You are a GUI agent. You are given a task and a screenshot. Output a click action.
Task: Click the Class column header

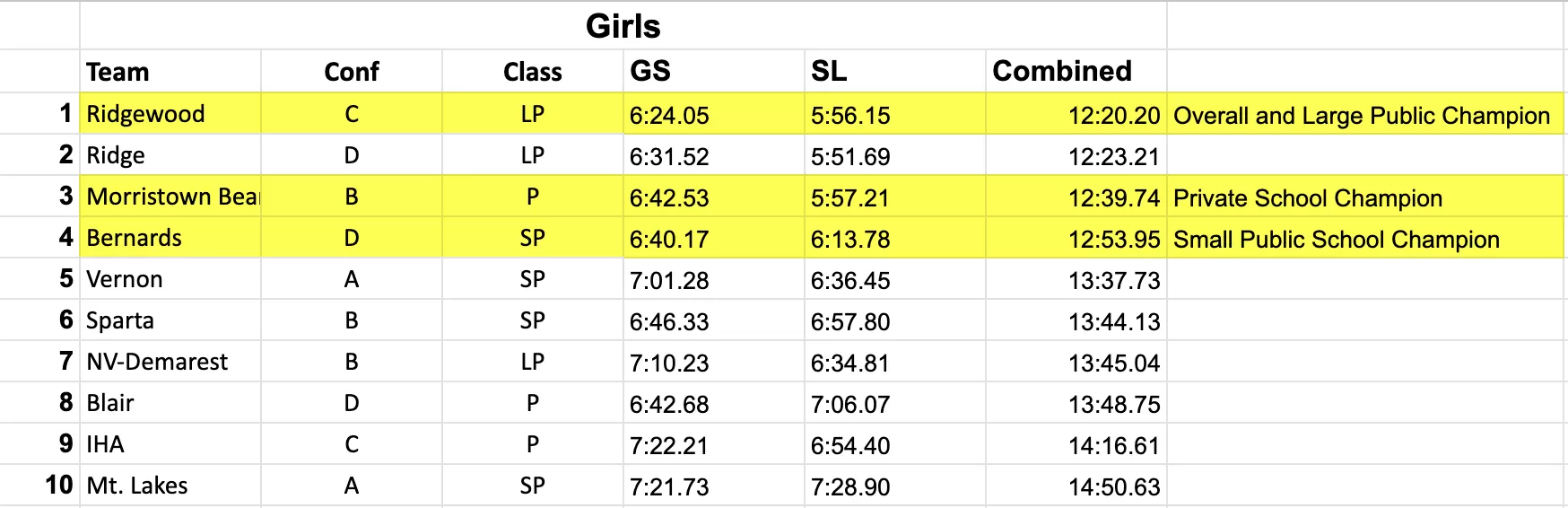532,72
